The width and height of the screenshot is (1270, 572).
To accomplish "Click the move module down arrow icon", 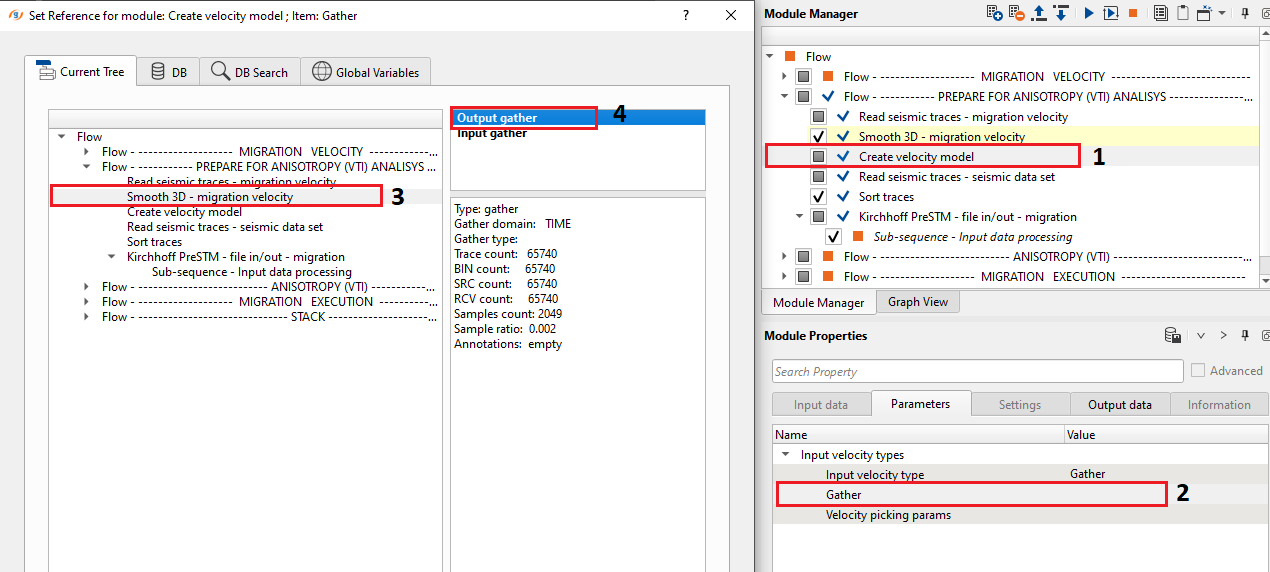I will pos(1061,13).
